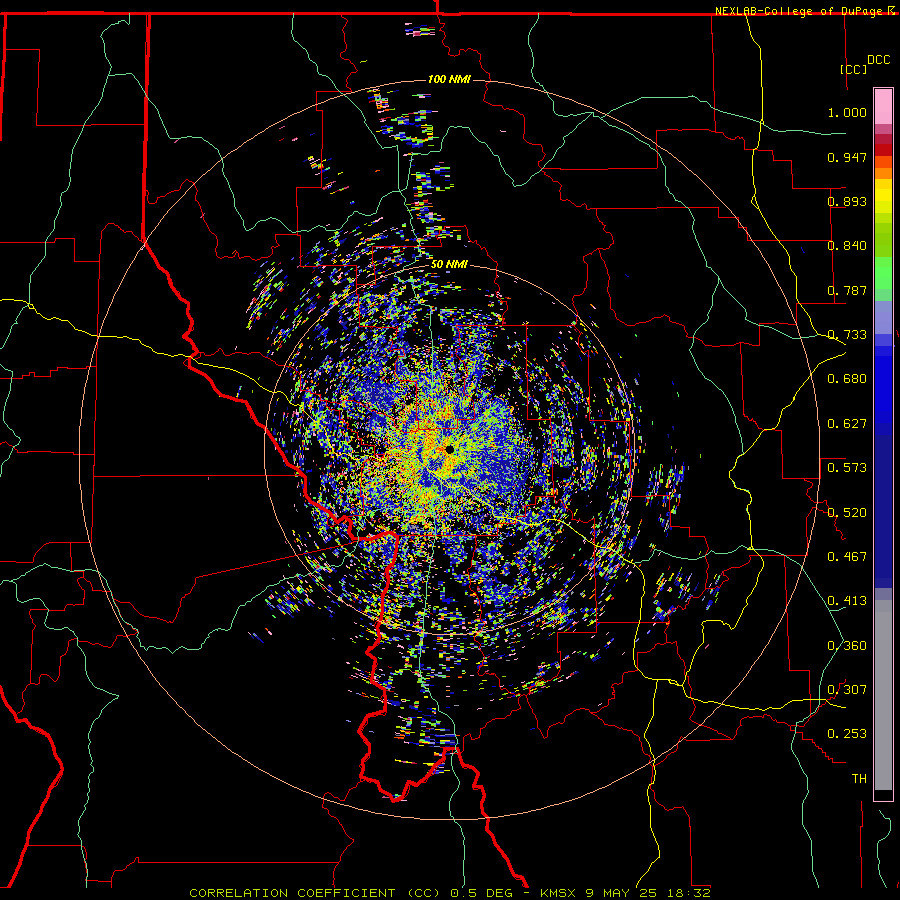The height and width of the screenshot is (900, 900).
Task: Click the 0.360 value on color scale
Action: point(847,646)
